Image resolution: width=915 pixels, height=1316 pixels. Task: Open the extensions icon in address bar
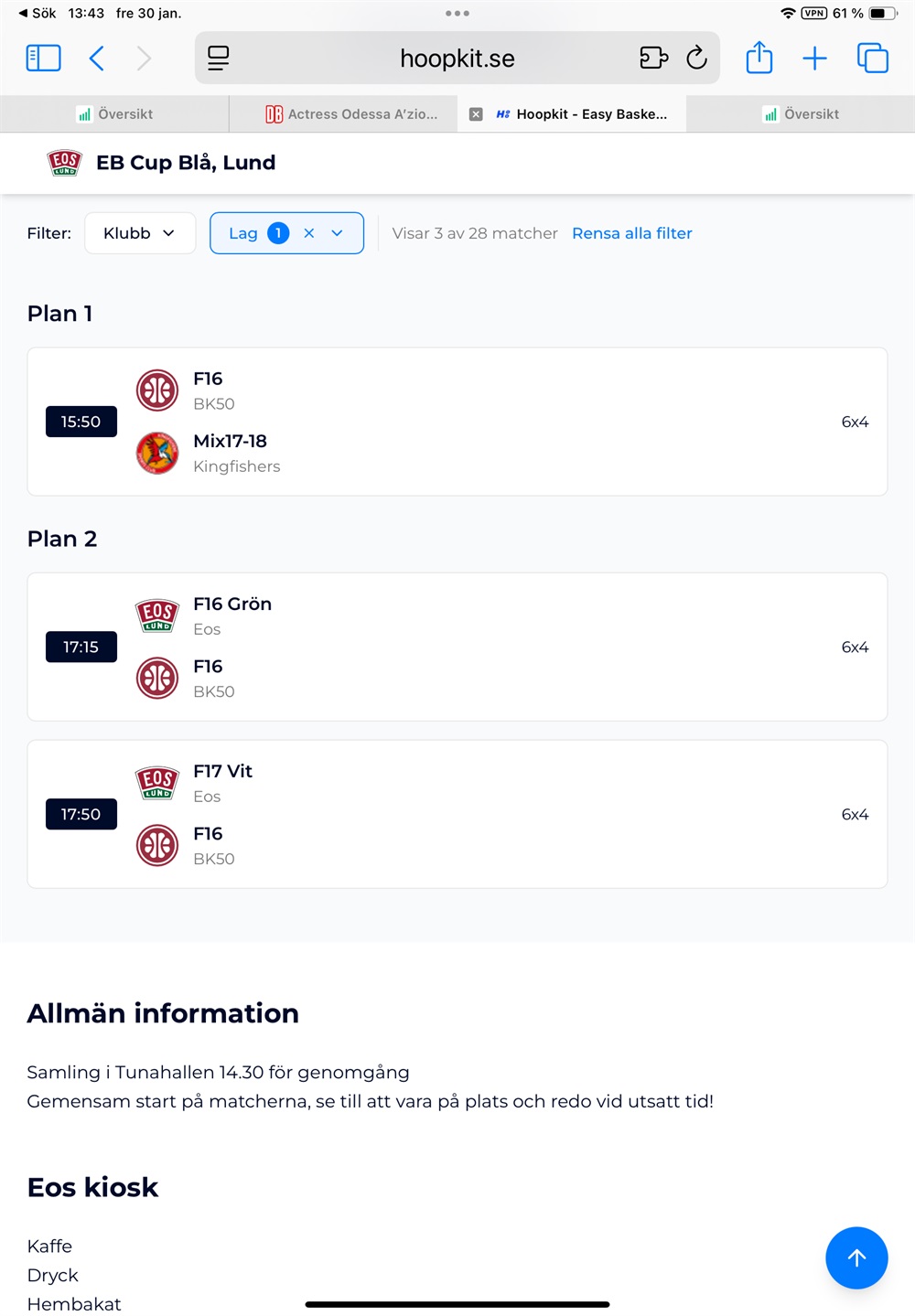pyautogui.click(x=653, y=58)
